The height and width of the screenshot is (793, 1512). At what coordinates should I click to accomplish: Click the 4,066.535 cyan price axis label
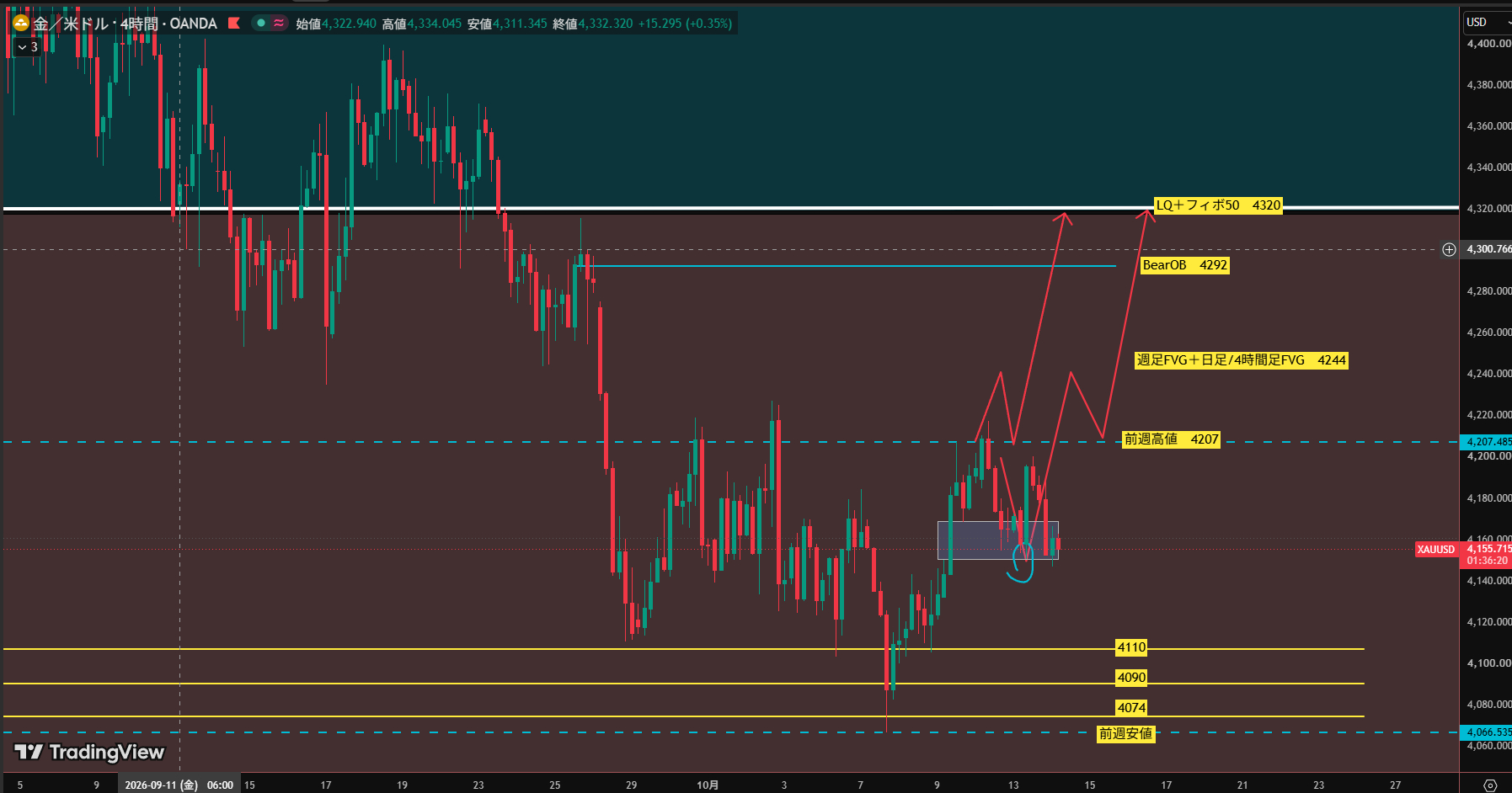pyautogui.click(x=1486, y=732)
